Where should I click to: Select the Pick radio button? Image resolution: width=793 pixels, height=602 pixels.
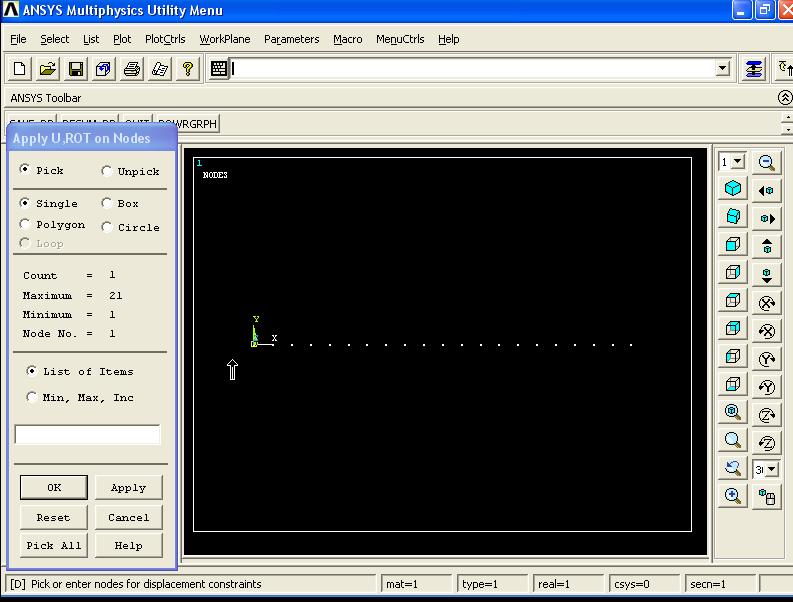(24, 169)
